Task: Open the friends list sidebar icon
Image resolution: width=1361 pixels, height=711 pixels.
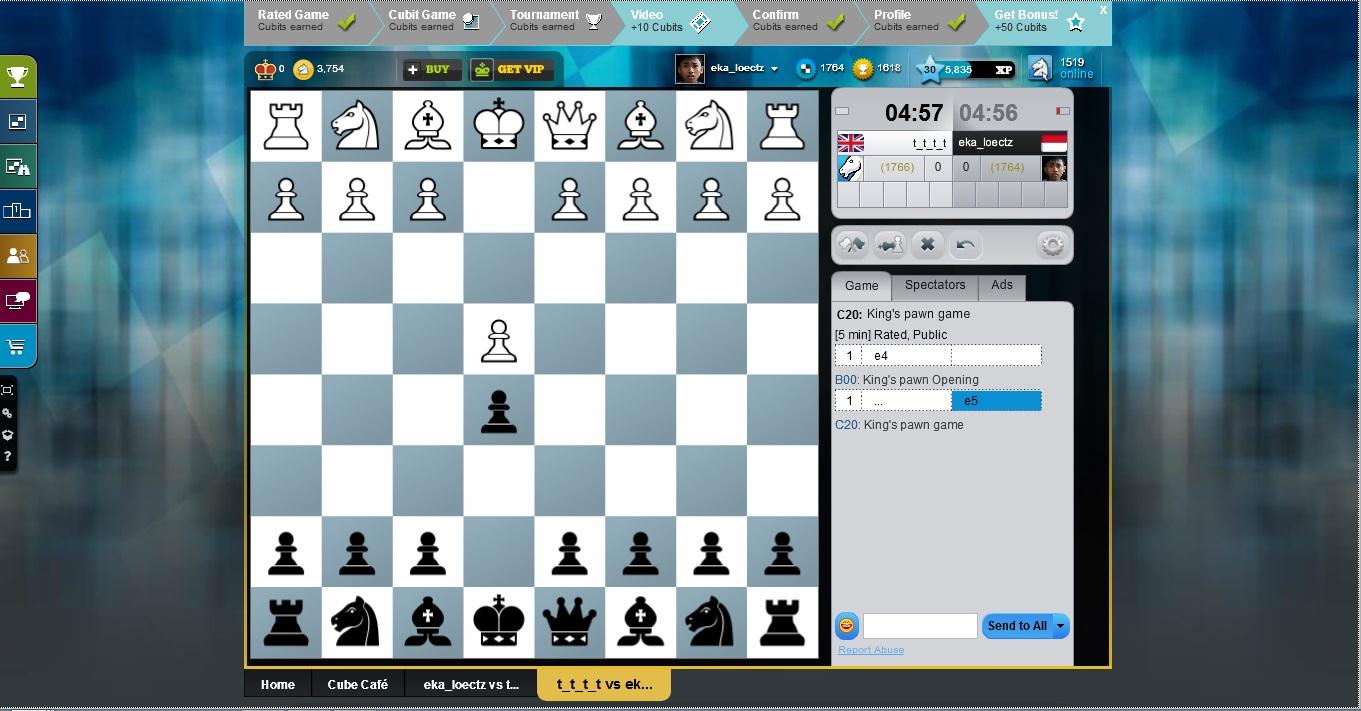Action: [x=17, y=256]
